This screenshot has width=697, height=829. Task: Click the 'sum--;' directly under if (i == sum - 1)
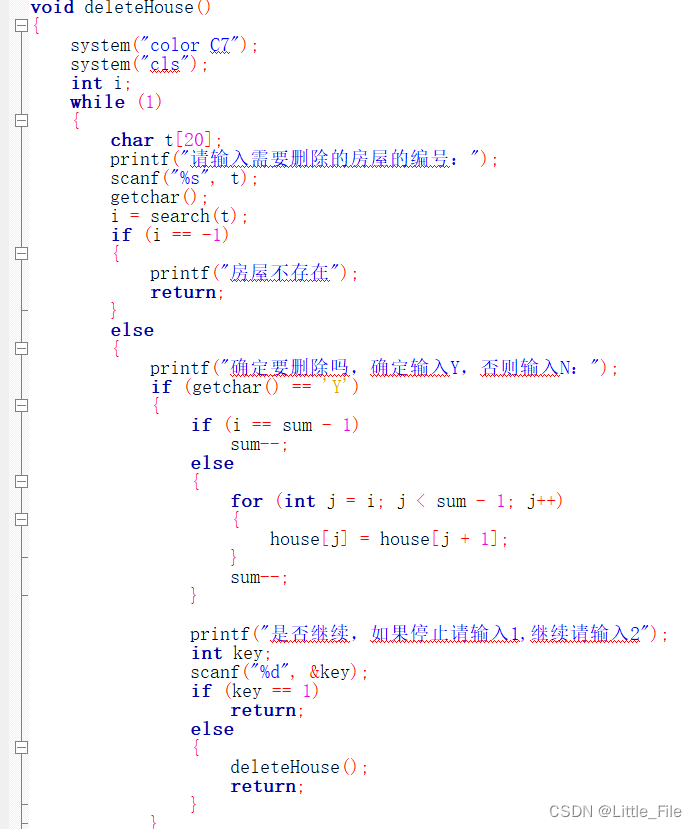259,445
